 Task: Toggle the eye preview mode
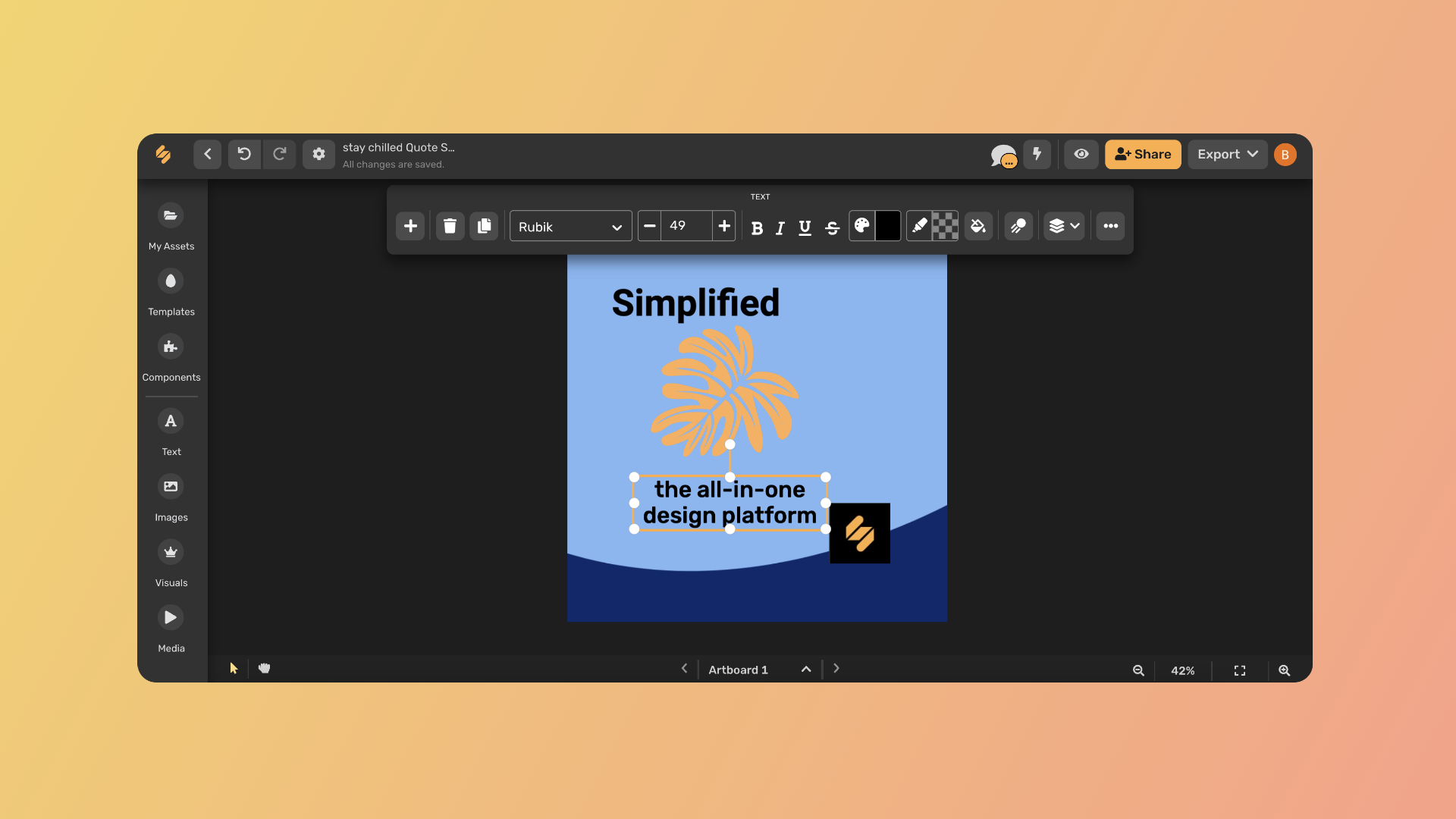1081,154
